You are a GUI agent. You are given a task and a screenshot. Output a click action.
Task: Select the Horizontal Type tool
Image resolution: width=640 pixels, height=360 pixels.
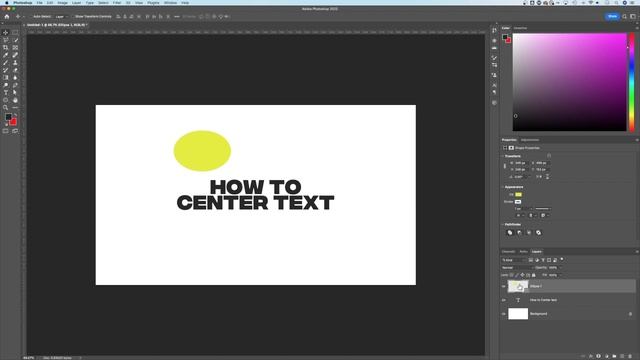click(x=5, y=93)
